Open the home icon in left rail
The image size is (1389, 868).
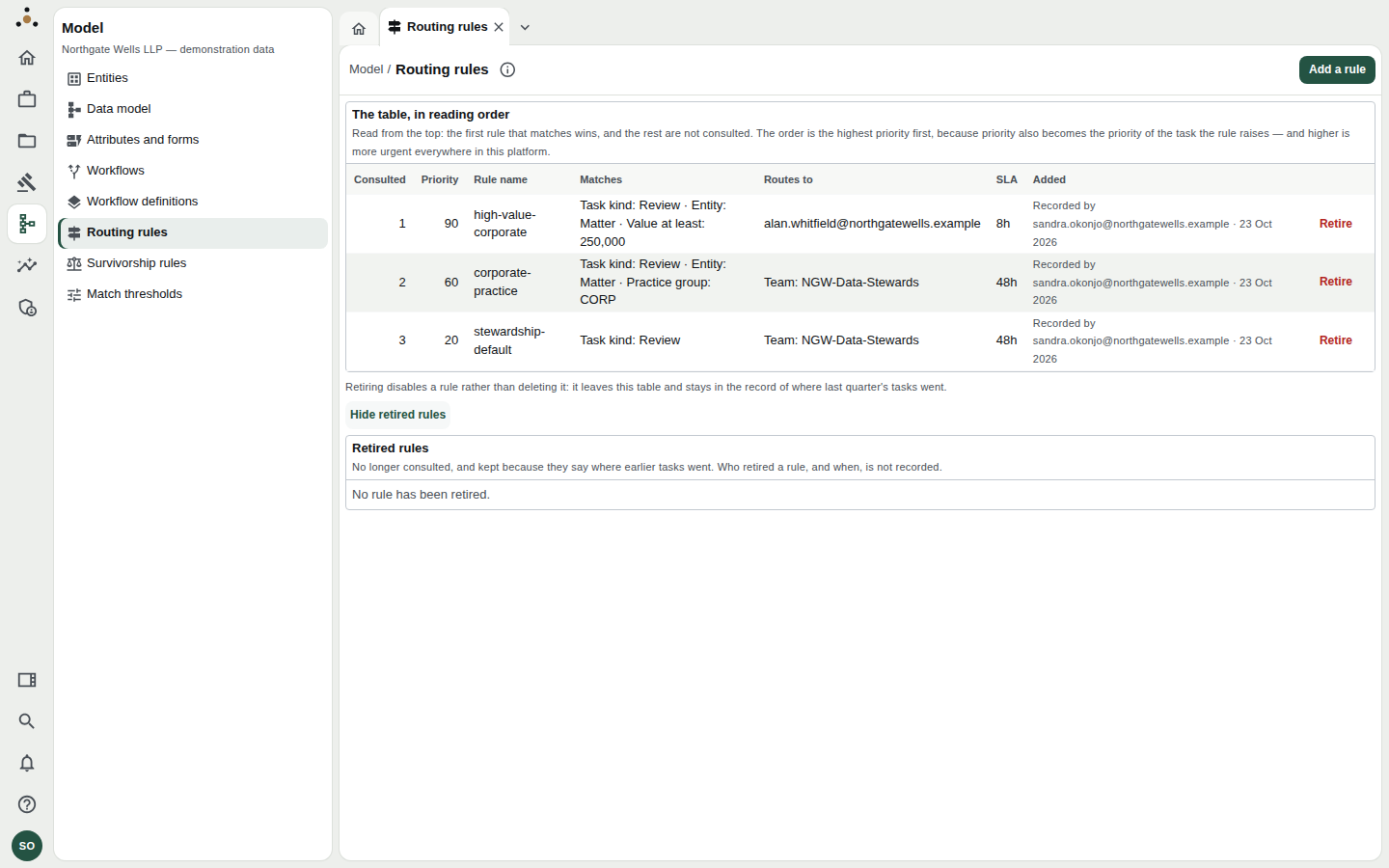(x=27, y=58)
